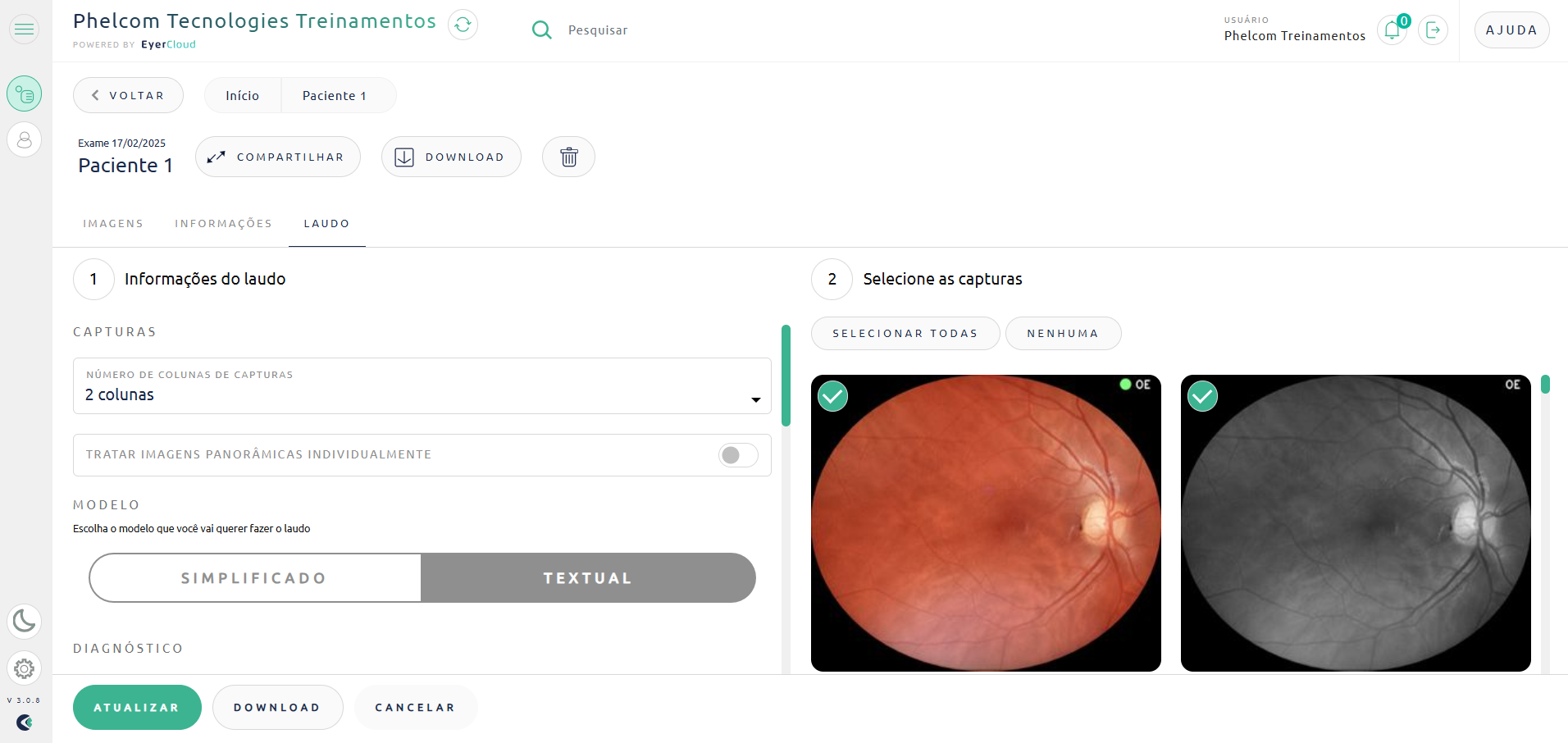Open exams list icon in sidebar

(x=25, y=94)
